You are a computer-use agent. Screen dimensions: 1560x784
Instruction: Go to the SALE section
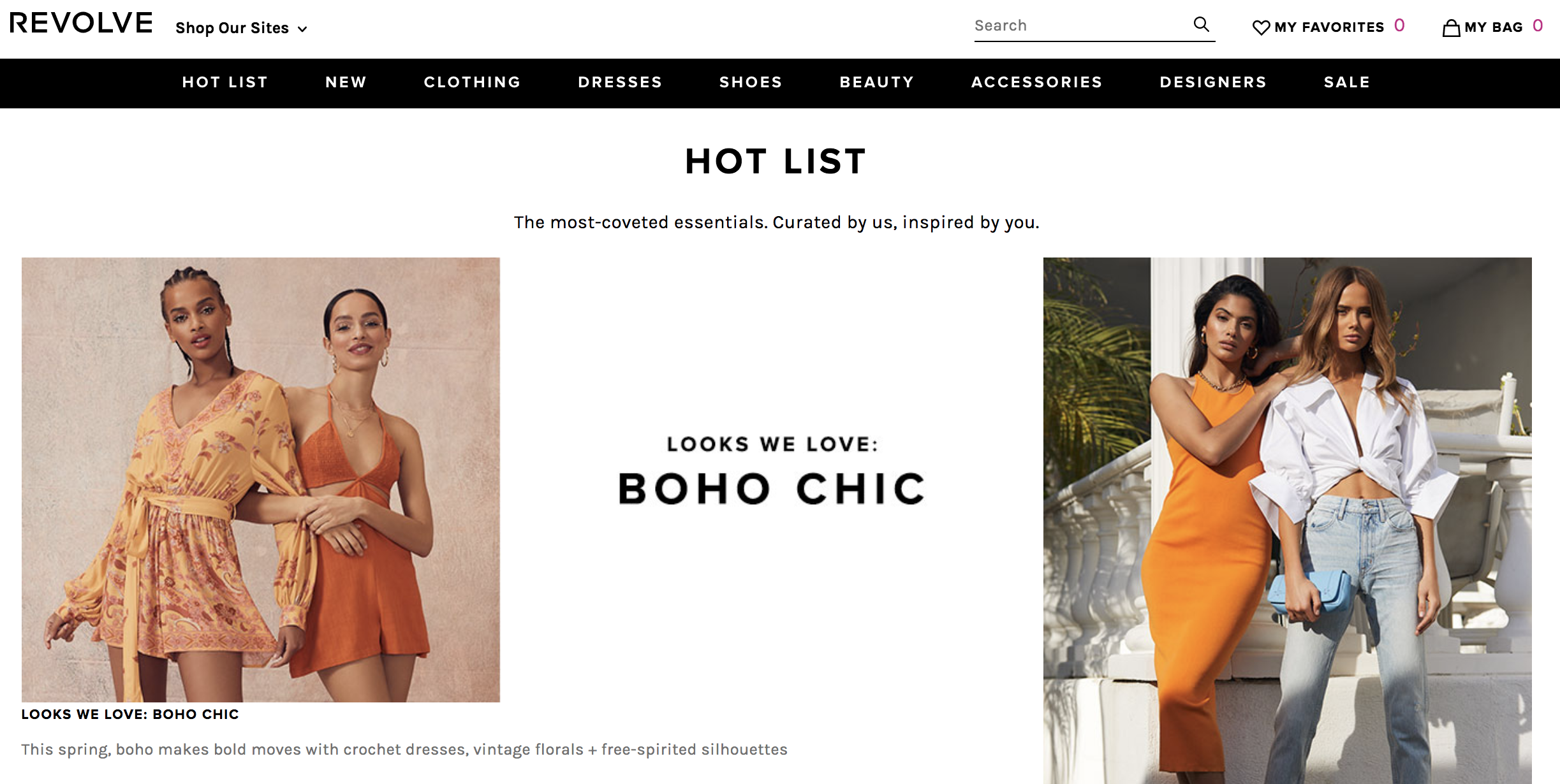1347,82
